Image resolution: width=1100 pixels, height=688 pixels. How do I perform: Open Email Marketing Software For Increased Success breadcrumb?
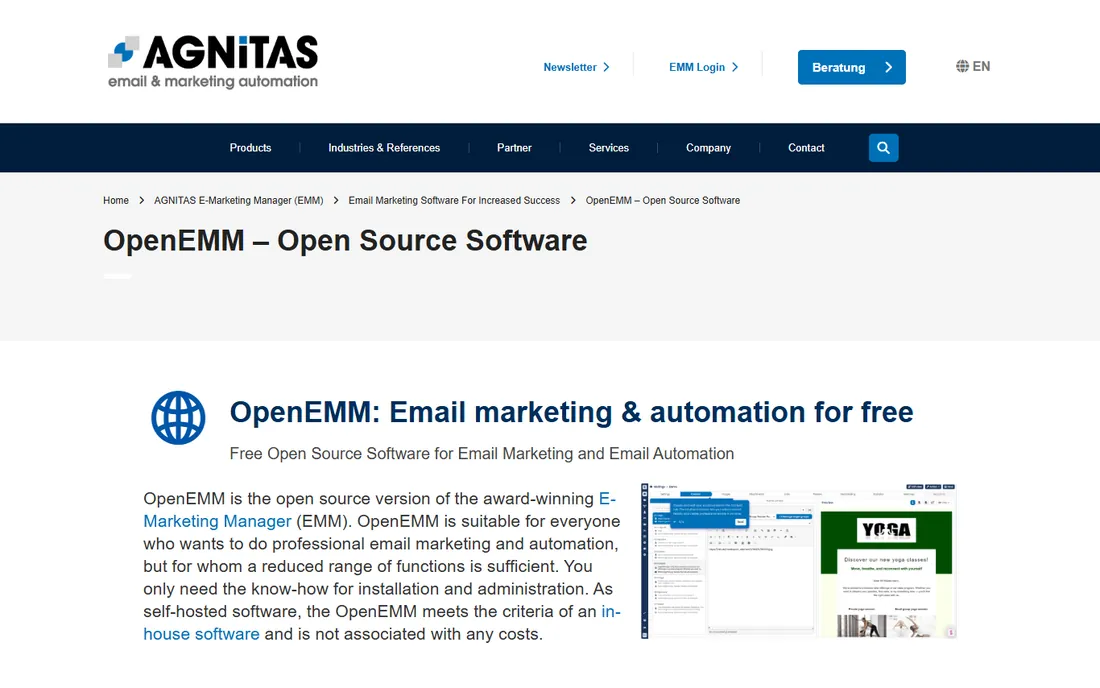coord(454,201)
